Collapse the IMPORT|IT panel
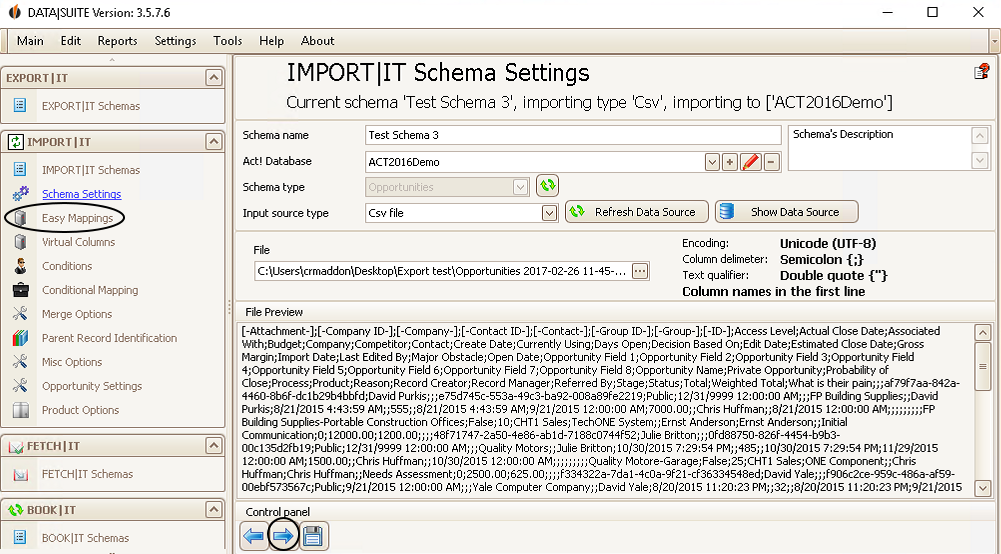This screenshot has height=554, width=1001. tap(213, 141)
